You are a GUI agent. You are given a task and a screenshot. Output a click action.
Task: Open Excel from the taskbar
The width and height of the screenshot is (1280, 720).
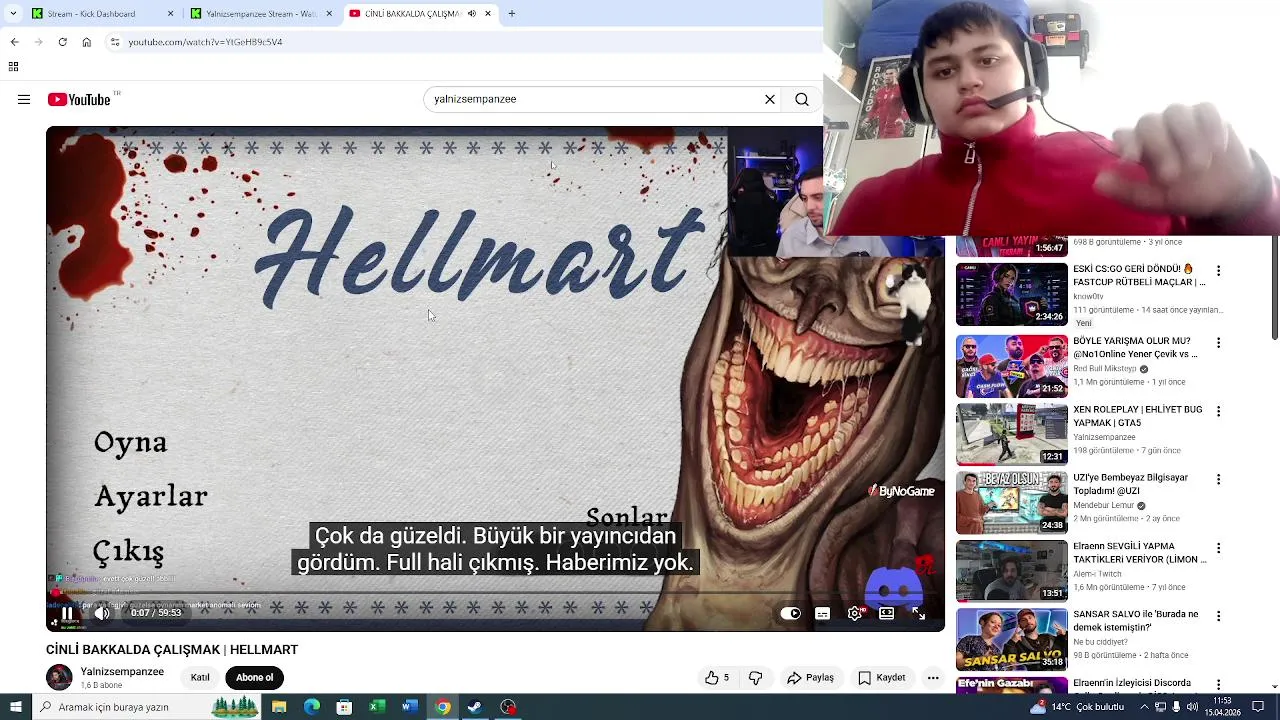tap(377, 707)
